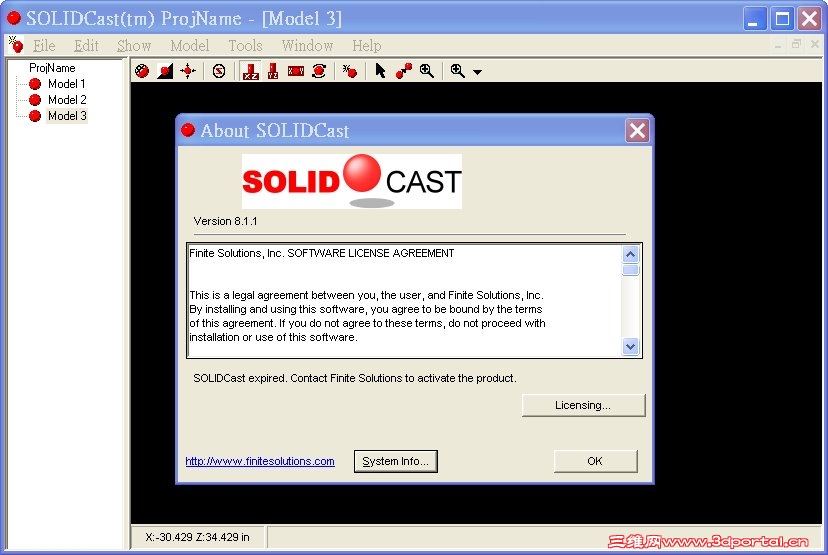Click license text scrollbar down arrow
Image resolution: width=828 pixels, height=555 pixels.
pos(631,346)
